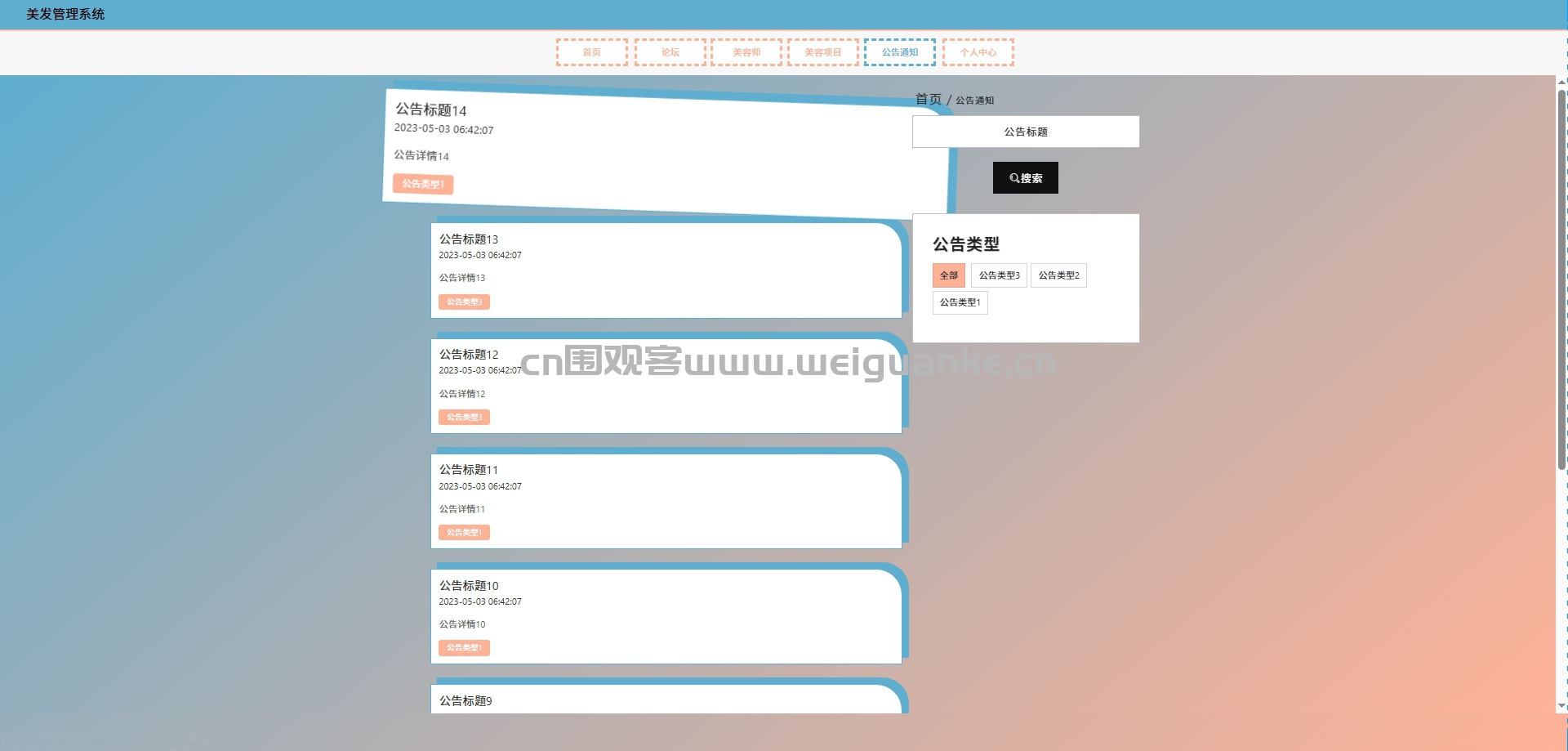The width and height of the screenshot is (1568, 751).
Task: Click the 公告详情13 description text
Action: (x=462, y=278)
